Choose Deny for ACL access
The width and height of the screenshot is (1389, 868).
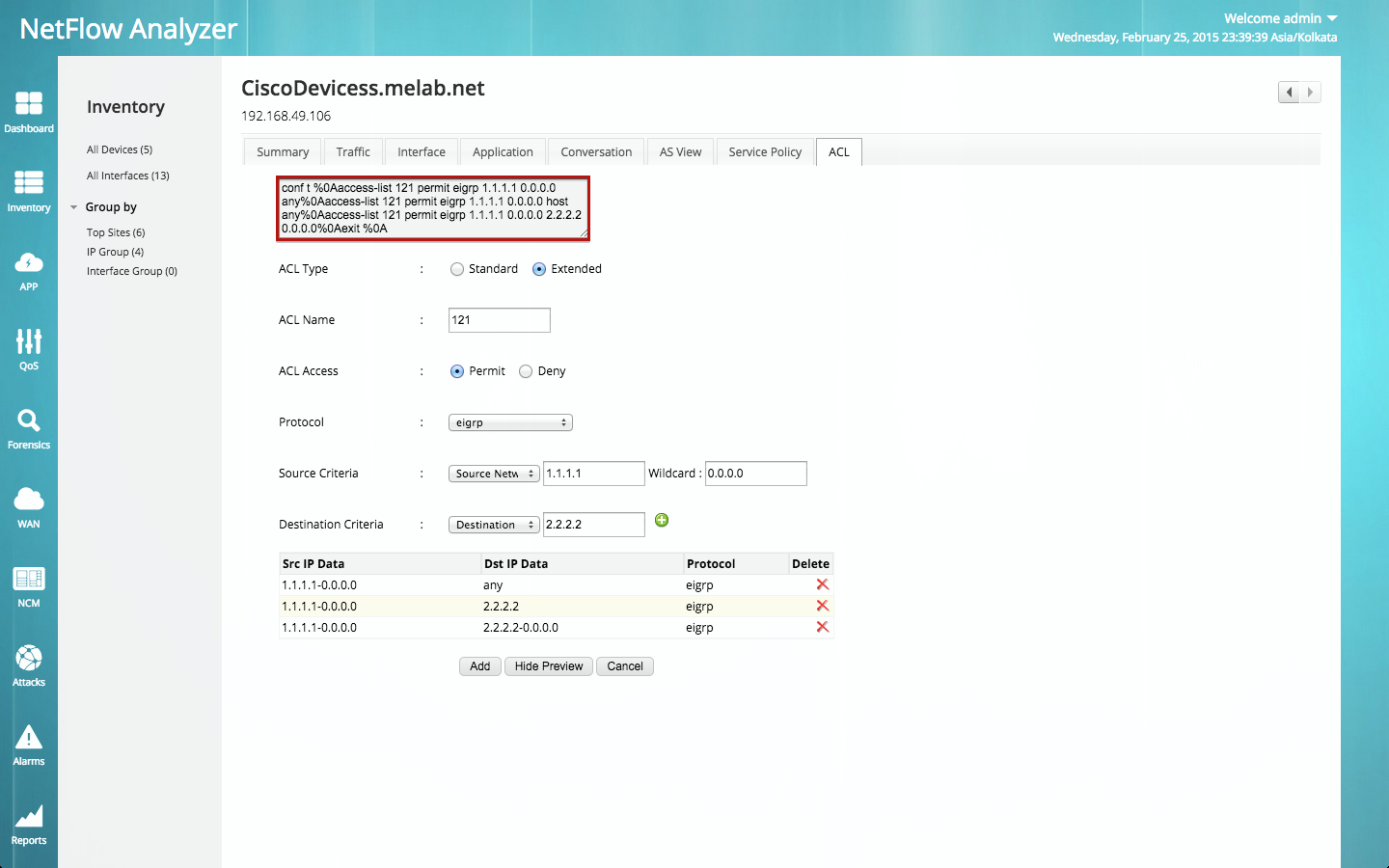526,371
